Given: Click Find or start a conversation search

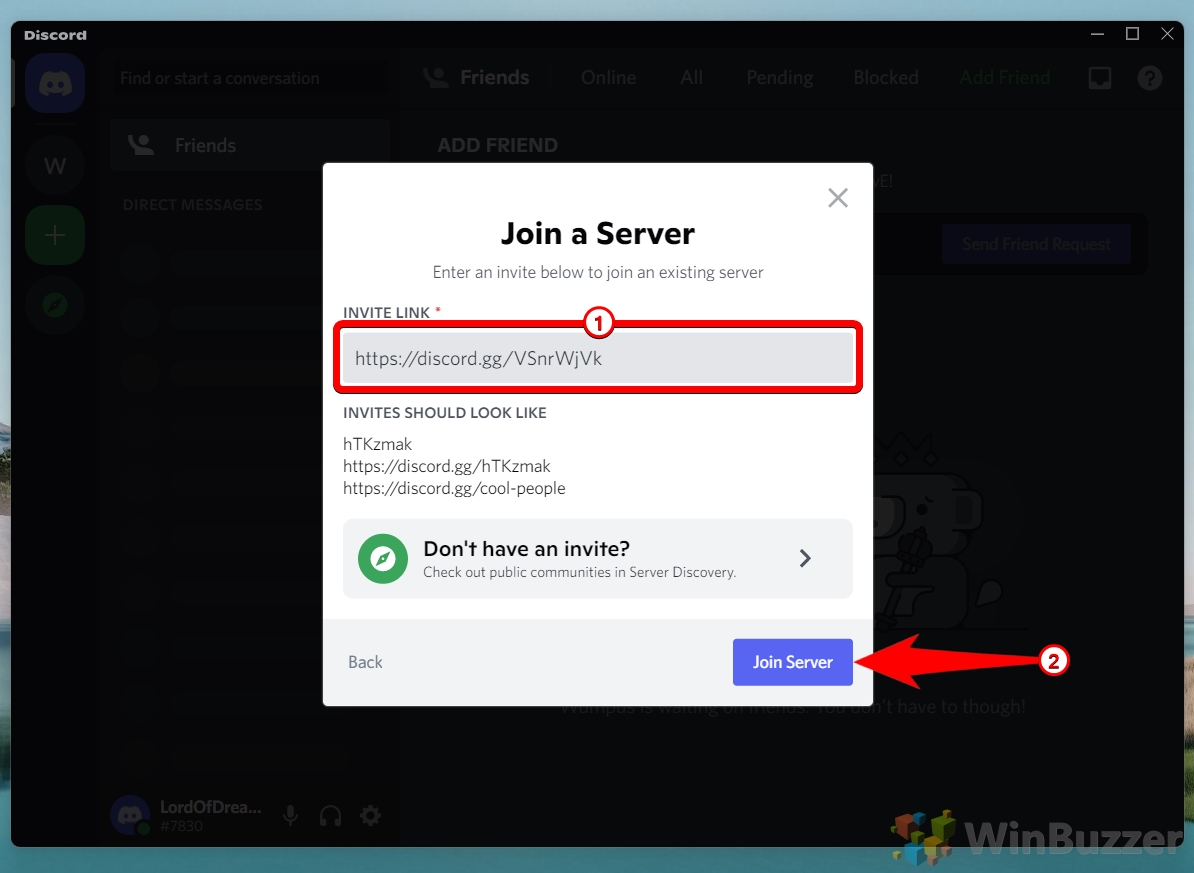Looking at the screenshot, I should 251,78.
